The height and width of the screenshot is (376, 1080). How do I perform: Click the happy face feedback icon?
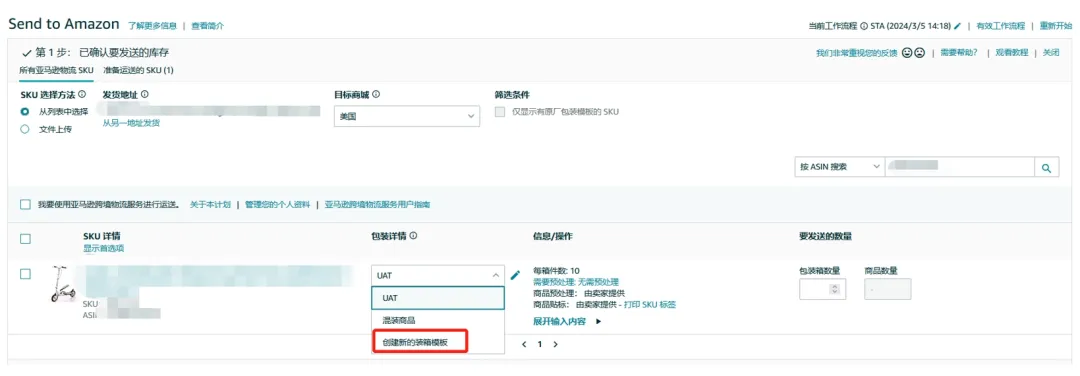(x=907, y=53)
